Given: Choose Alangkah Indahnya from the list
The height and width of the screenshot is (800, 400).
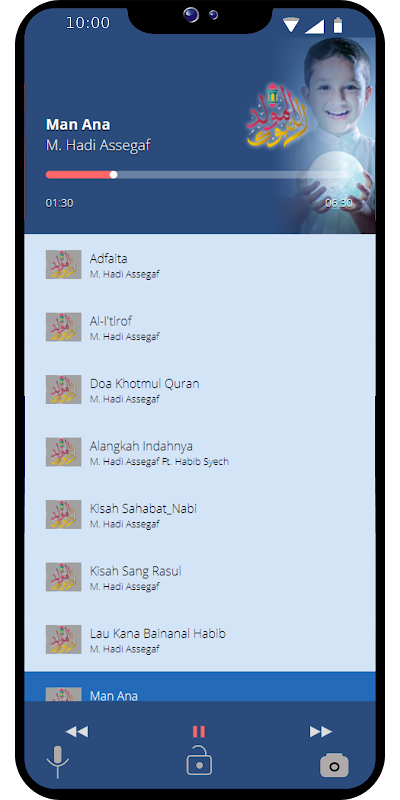Looking at the screenshot, I should (x=200, y=452).
